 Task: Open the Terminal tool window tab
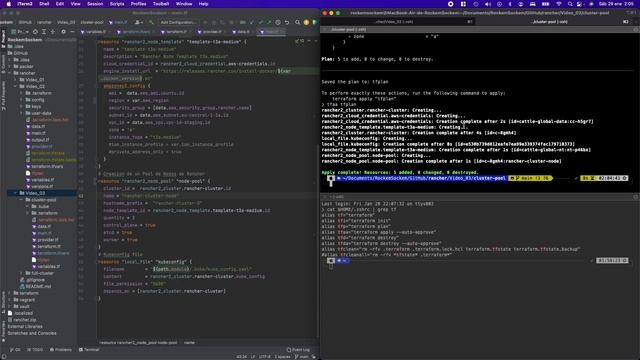tap(89, 349)
